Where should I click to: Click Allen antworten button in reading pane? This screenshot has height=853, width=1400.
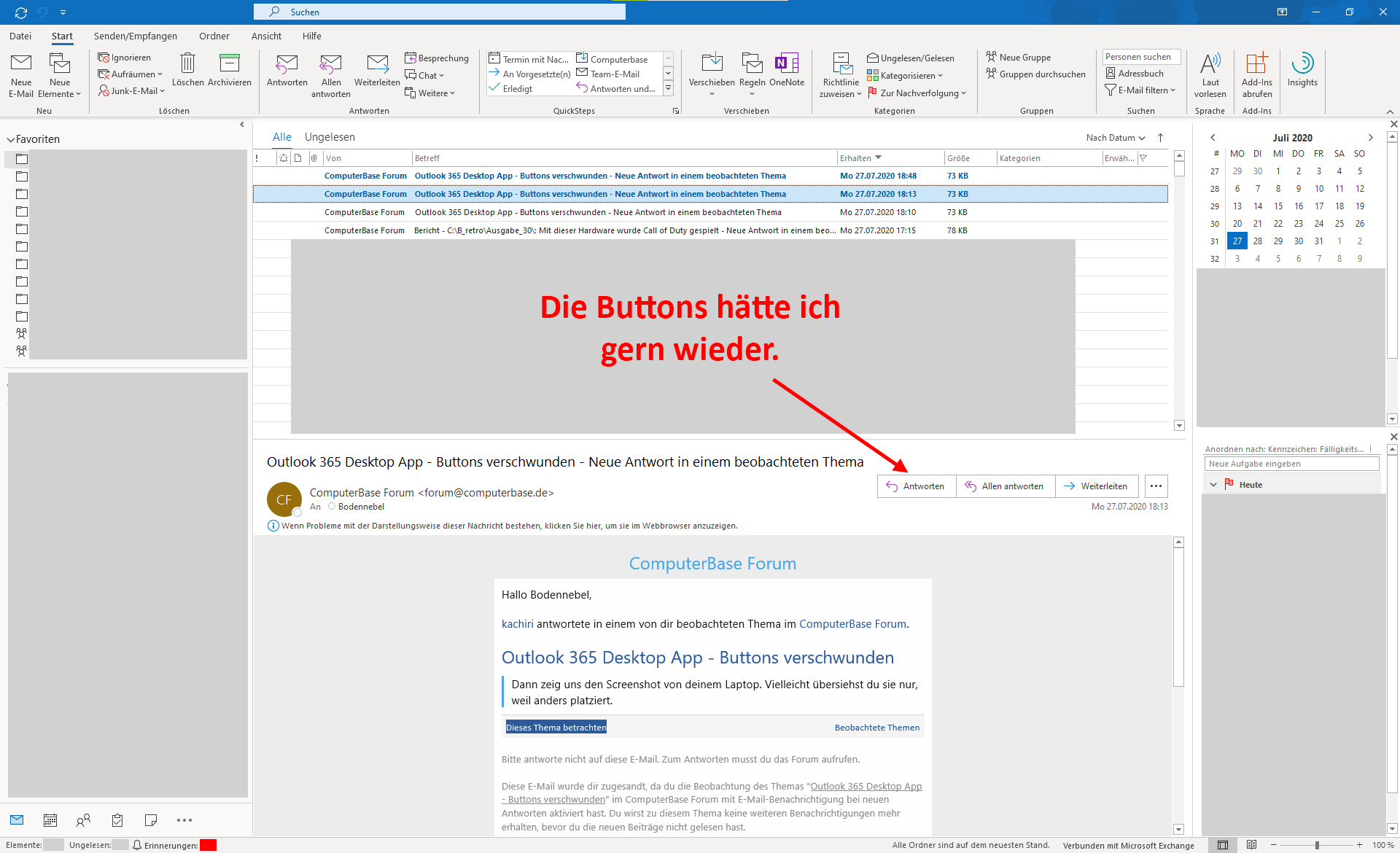coord(1005,486)
